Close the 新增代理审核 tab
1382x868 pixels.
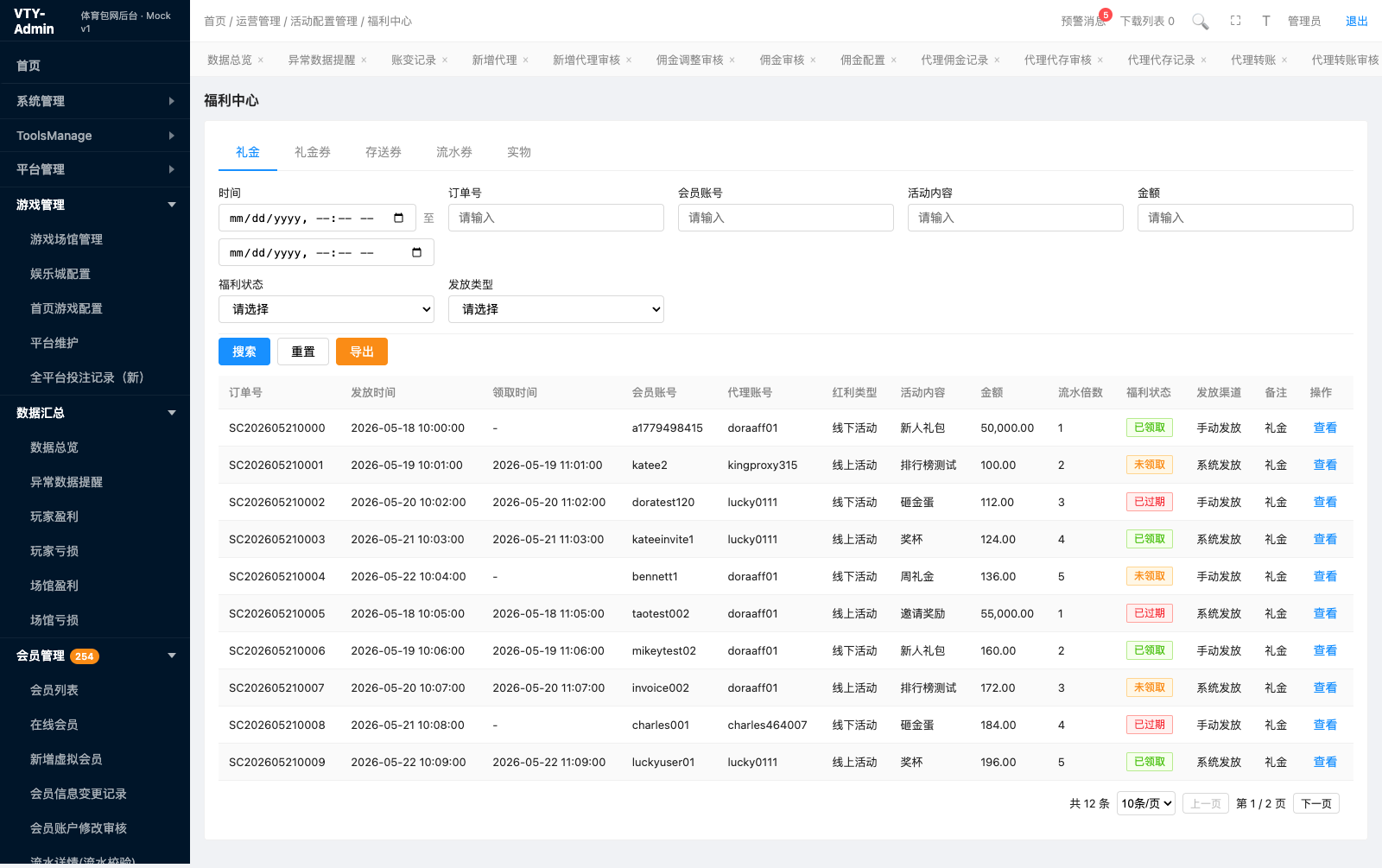point(629,60)
